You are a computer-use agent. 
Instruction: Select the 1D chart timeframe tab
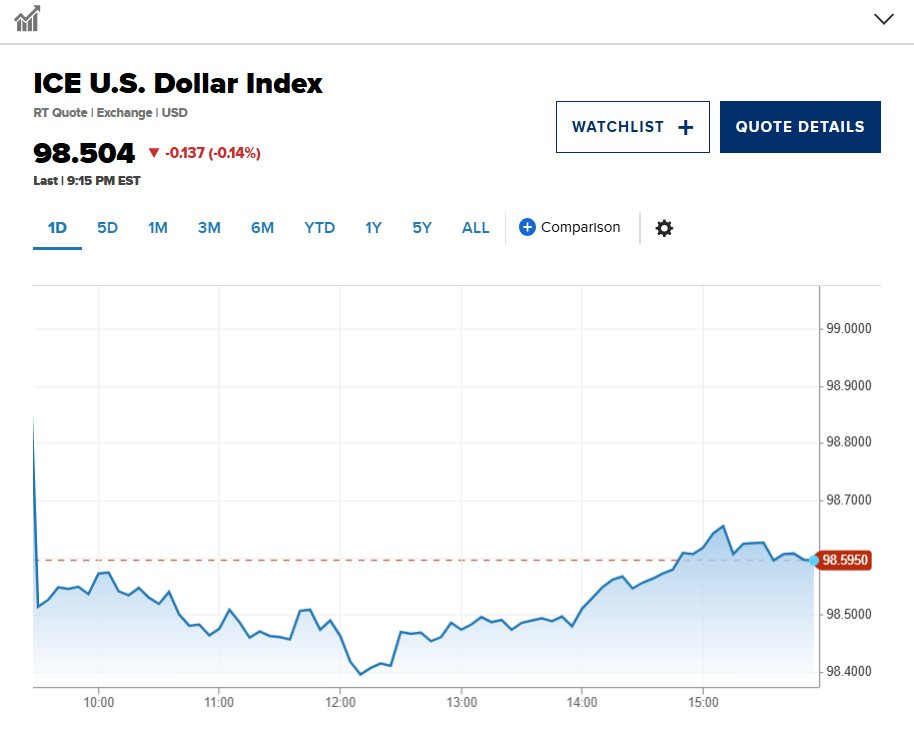point(56,227)
